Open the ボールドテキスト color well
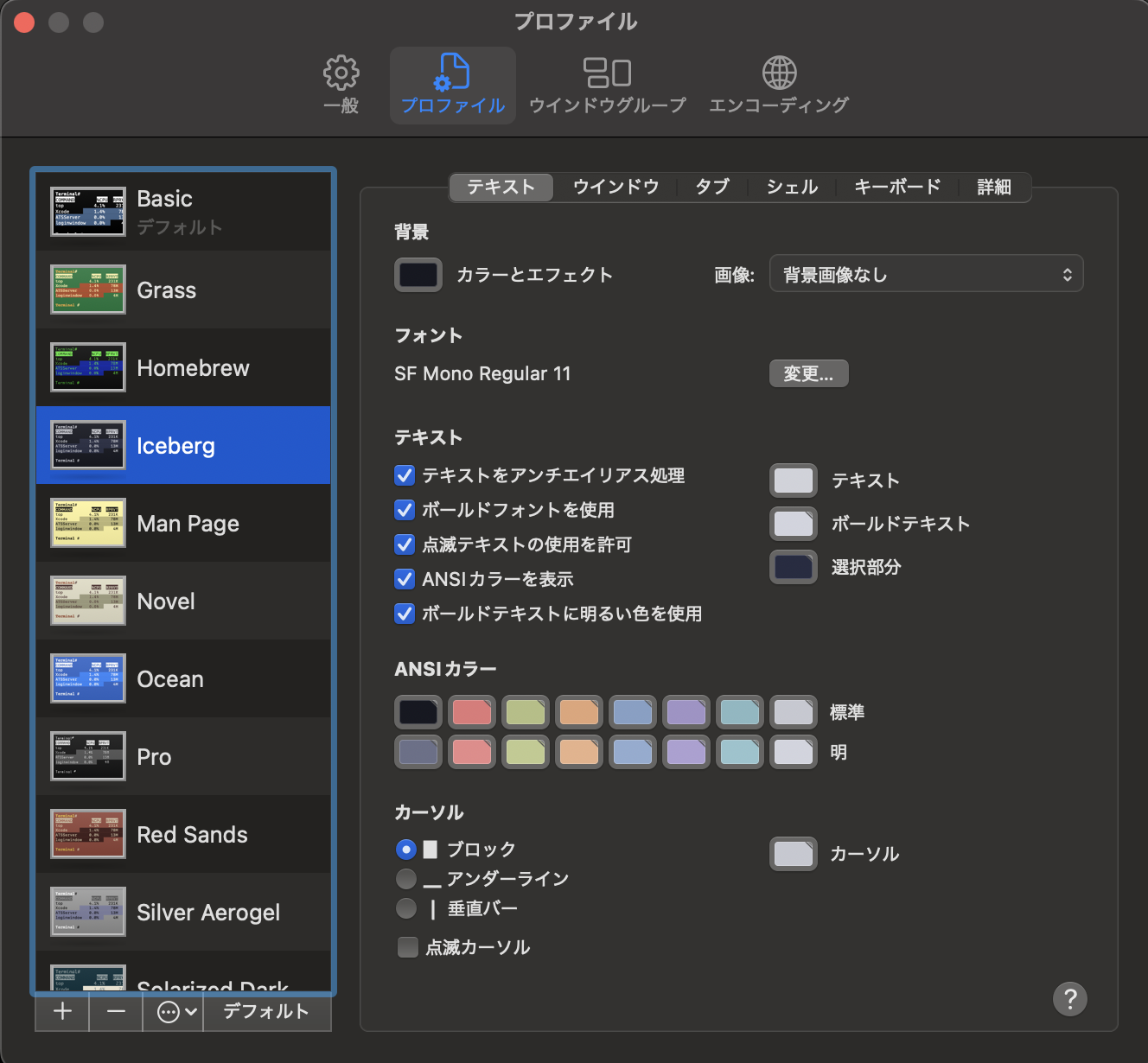Screen dimensions: 1148x1063 click(x=794, y=524)
